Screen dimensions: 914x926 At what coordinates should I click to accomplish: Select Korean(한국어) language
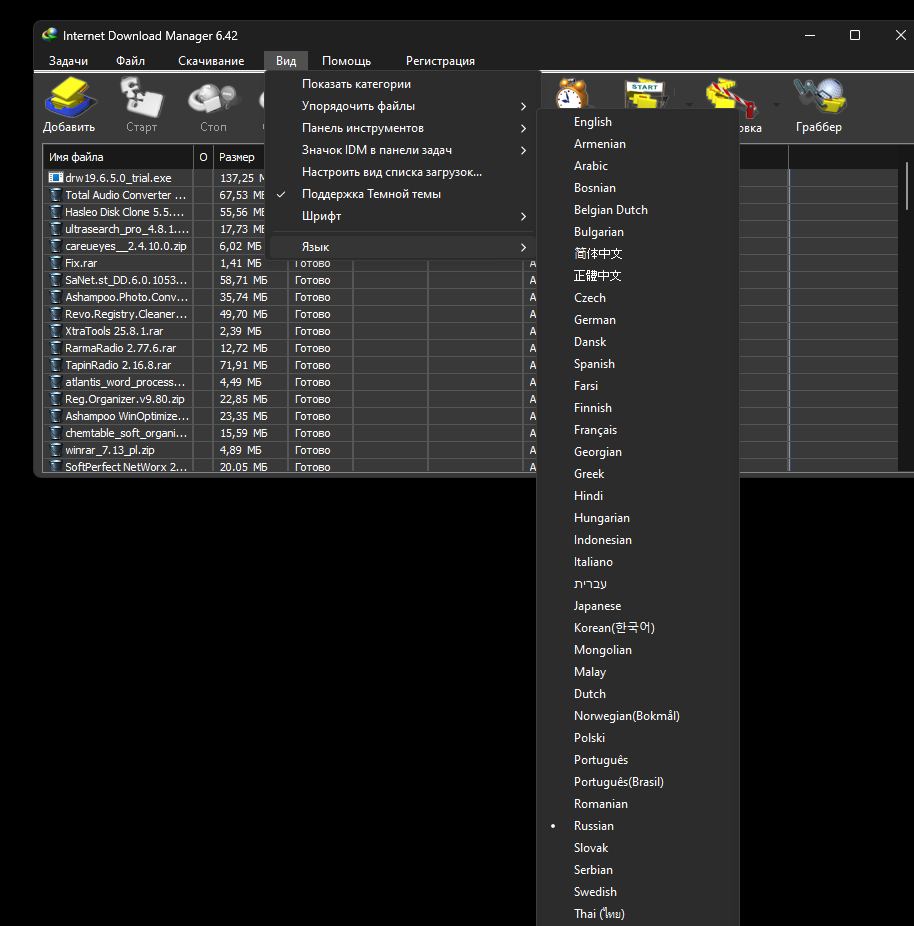pos(638,628)
